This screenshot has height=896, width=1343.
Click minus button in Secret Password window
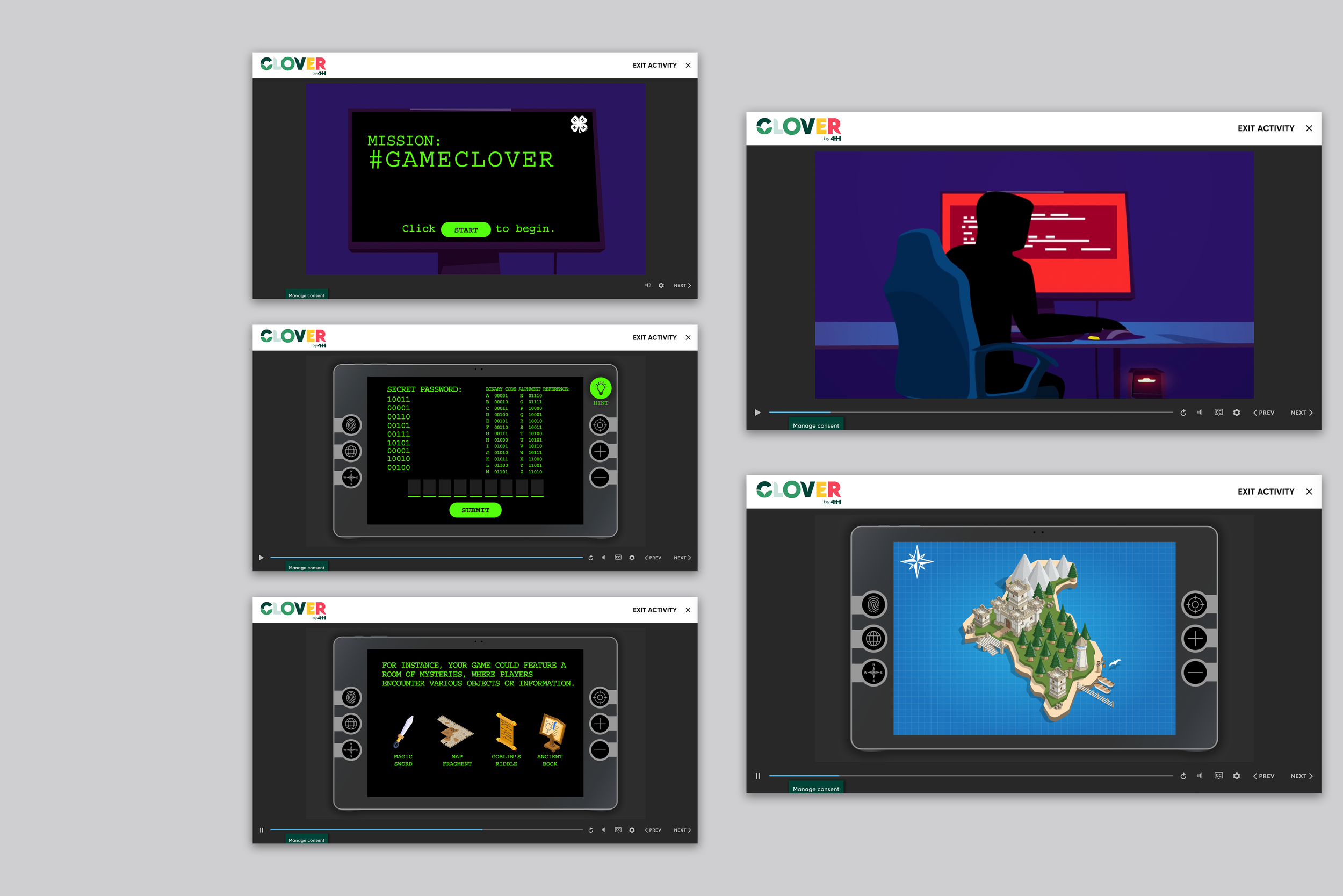[600, 477]
